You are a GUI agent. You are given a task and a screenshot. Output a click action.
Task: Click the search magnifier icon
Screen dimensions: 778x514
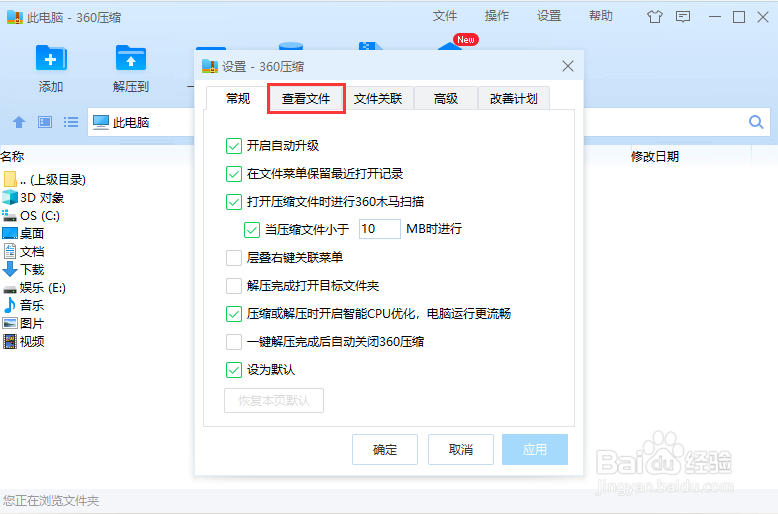point(756,122)
